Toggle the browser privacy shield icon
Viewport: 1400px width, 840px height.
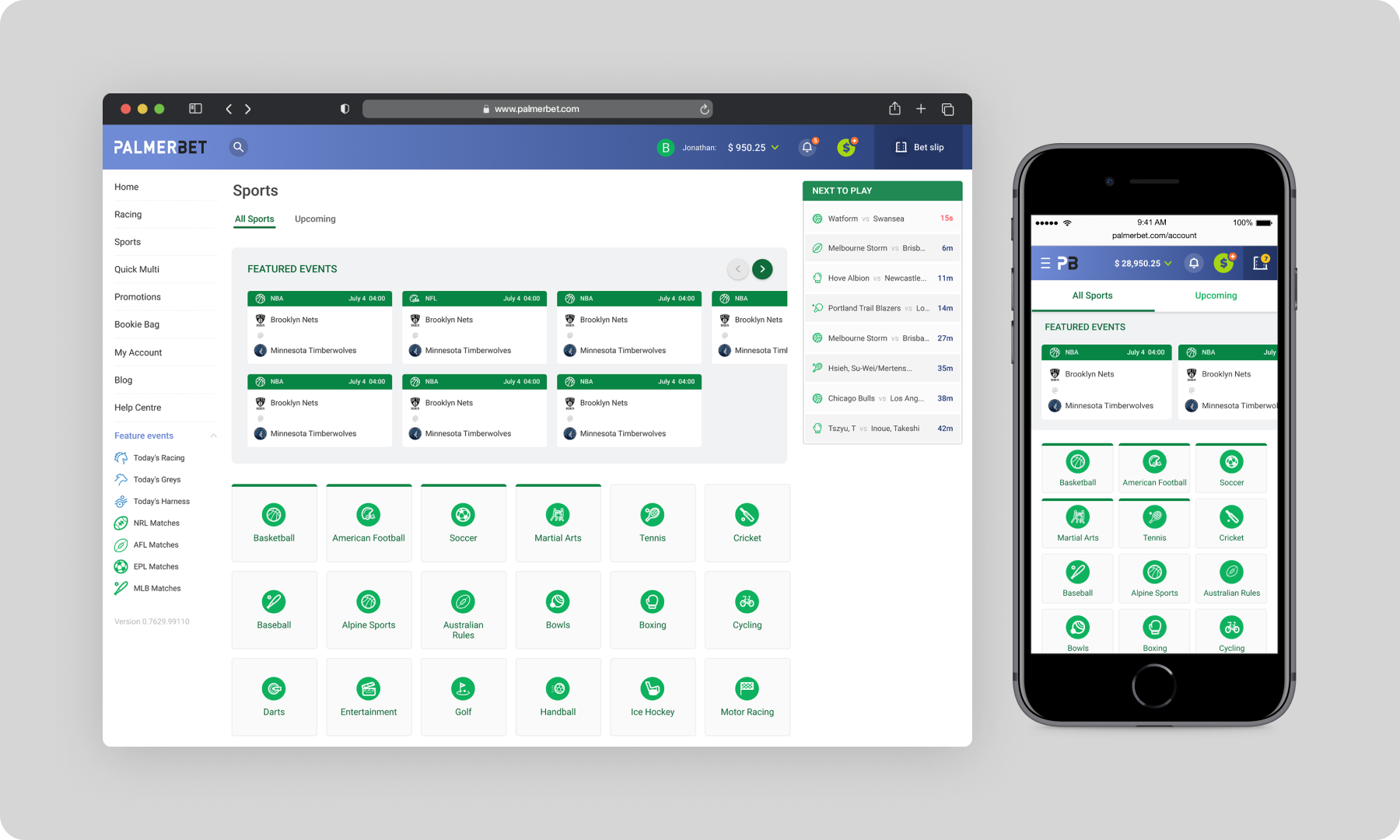point(345,109)
